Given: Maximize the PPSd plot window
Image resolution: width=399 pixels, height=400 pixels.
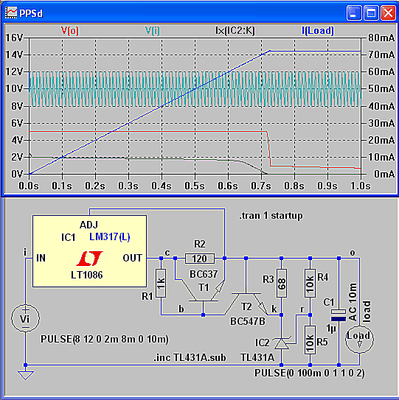Looking at the screenshot, I should coord(371,13).
